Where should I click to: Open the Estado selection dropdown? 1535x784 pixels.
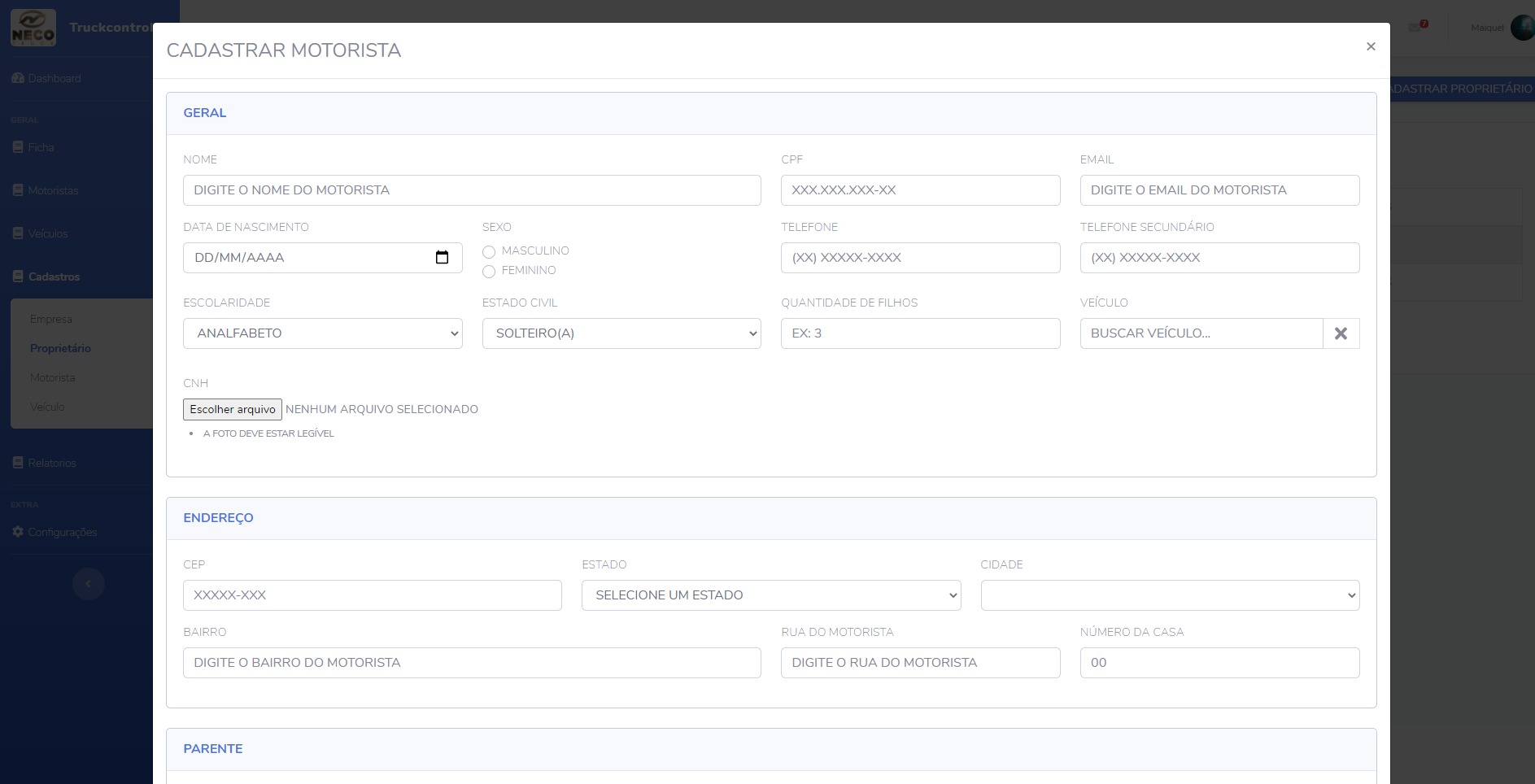tap(770, 595)
